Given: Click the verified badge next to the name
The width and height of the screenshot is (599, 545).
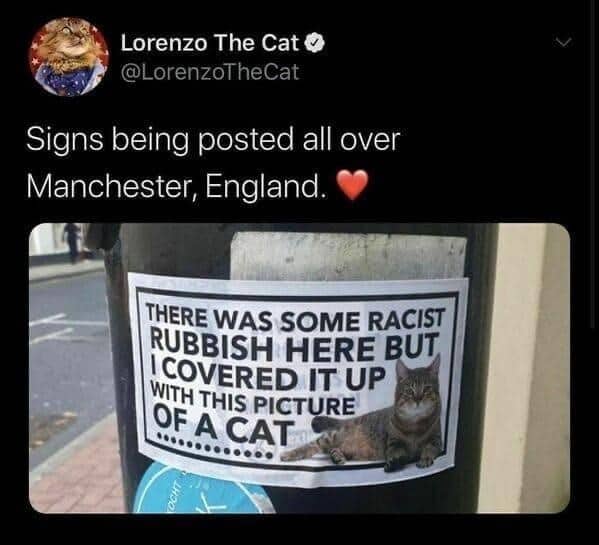Looking at the screenshot, I should click(315, 43).
